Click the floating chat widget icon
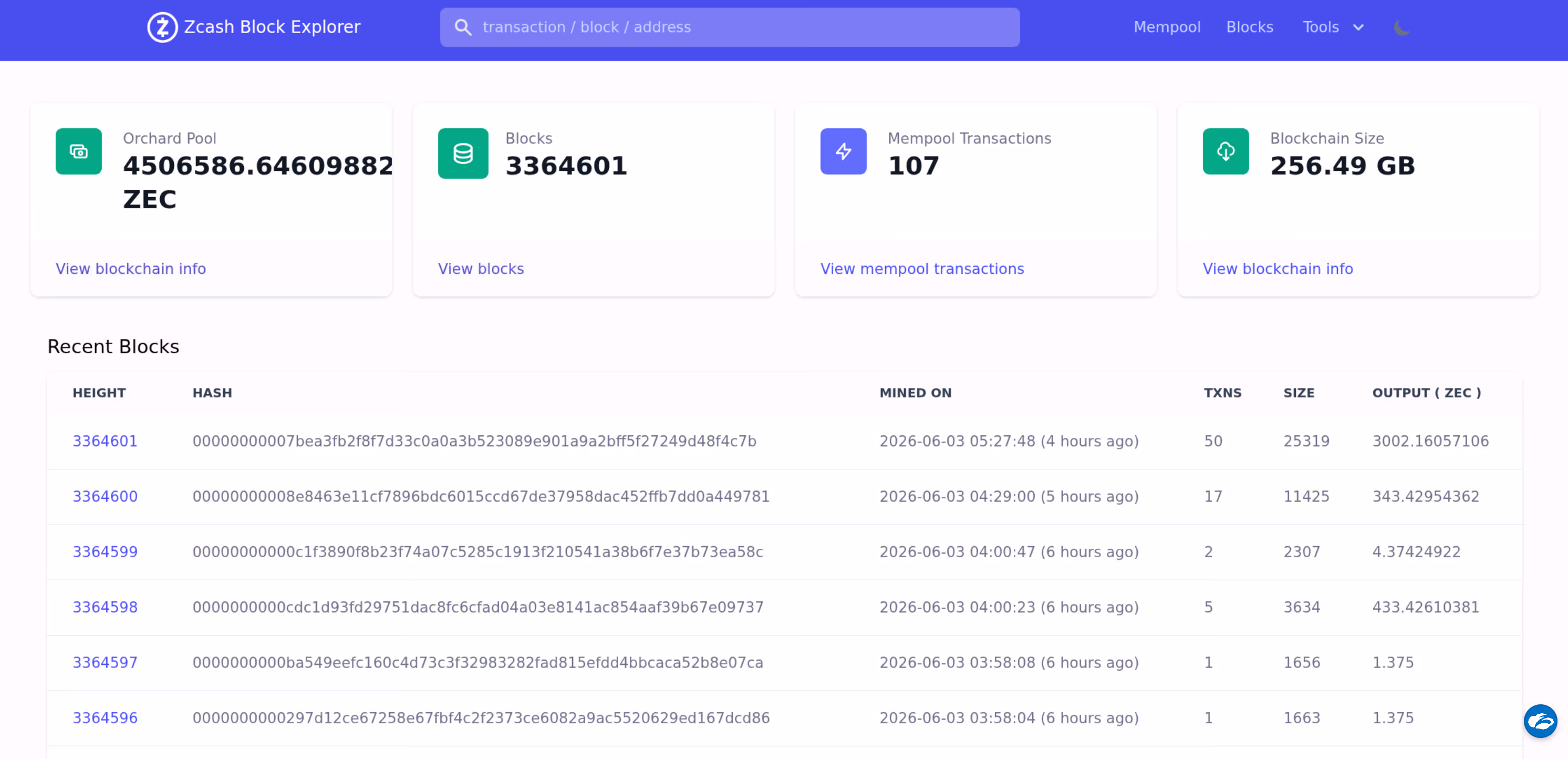The height and width of the screenshot is (759, 1568). tap(1540, 721)
